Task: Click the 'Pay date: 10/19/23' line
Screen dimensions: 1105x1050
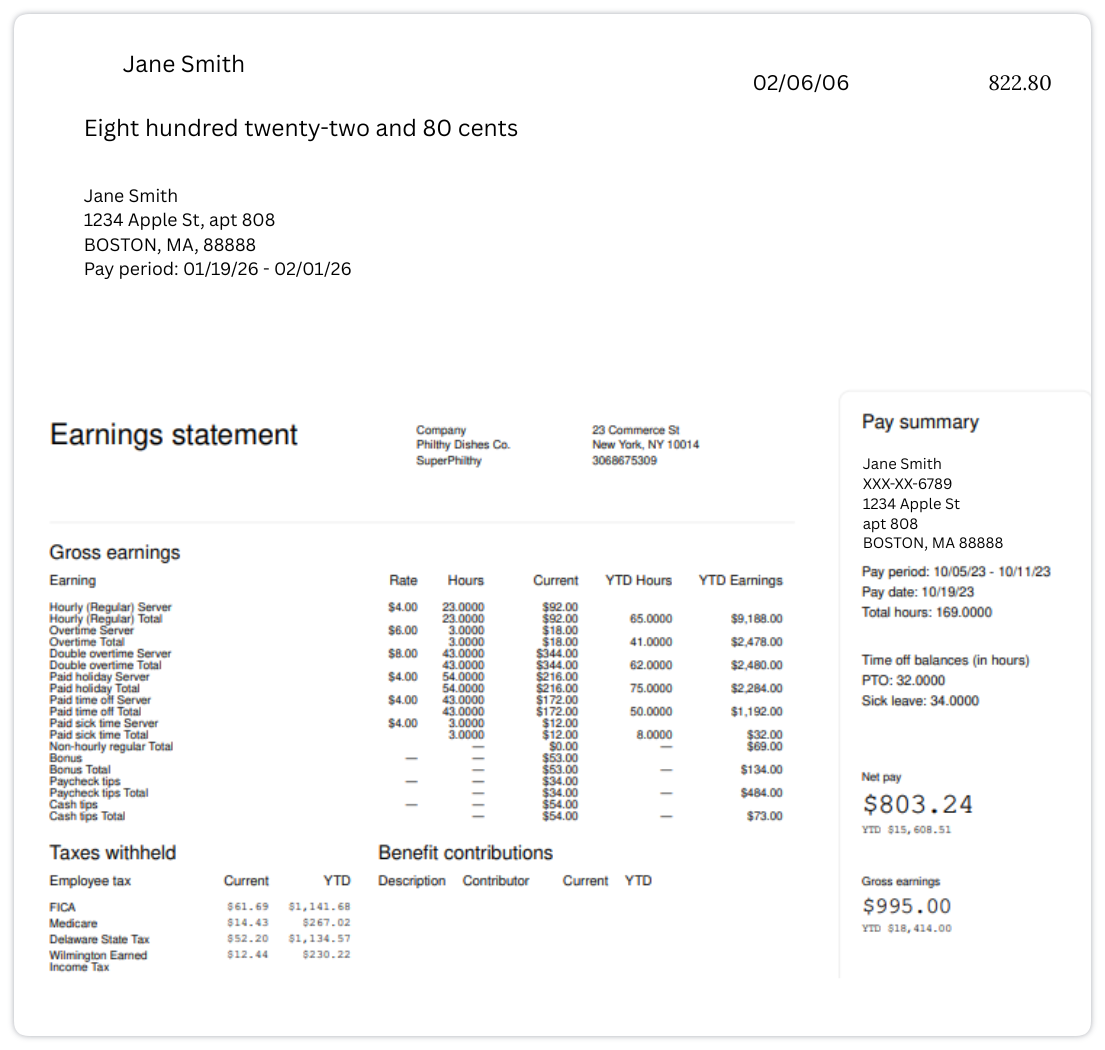Action: point(918,592)
